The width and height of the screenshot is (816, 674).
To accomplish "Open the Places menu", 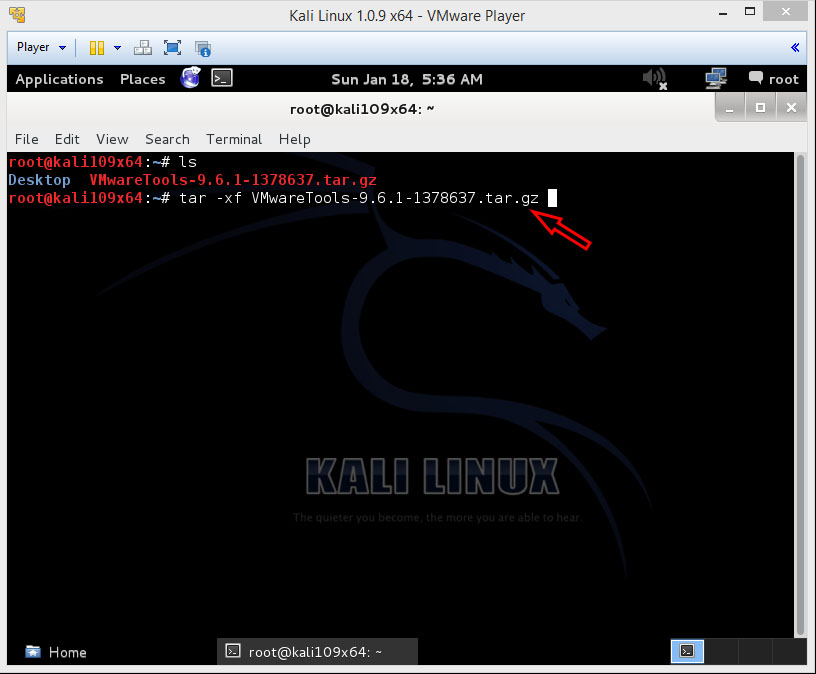I will click(142, 79).
